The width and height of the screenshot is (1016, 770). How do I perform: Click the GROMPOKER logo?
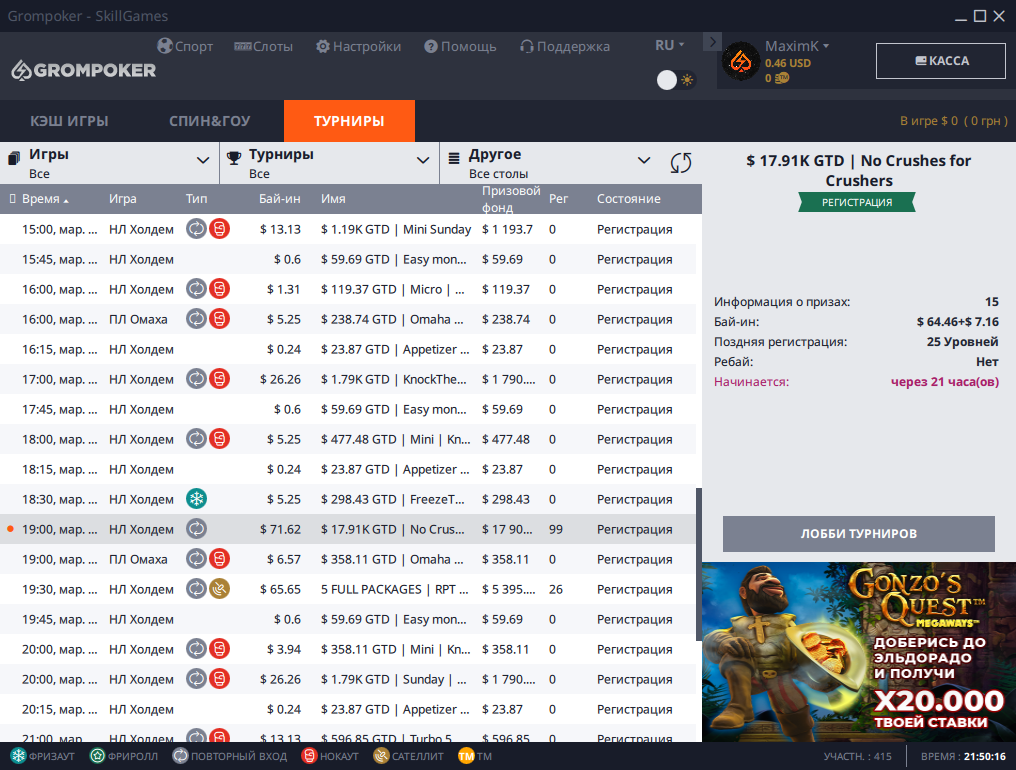tap(84, 70)
